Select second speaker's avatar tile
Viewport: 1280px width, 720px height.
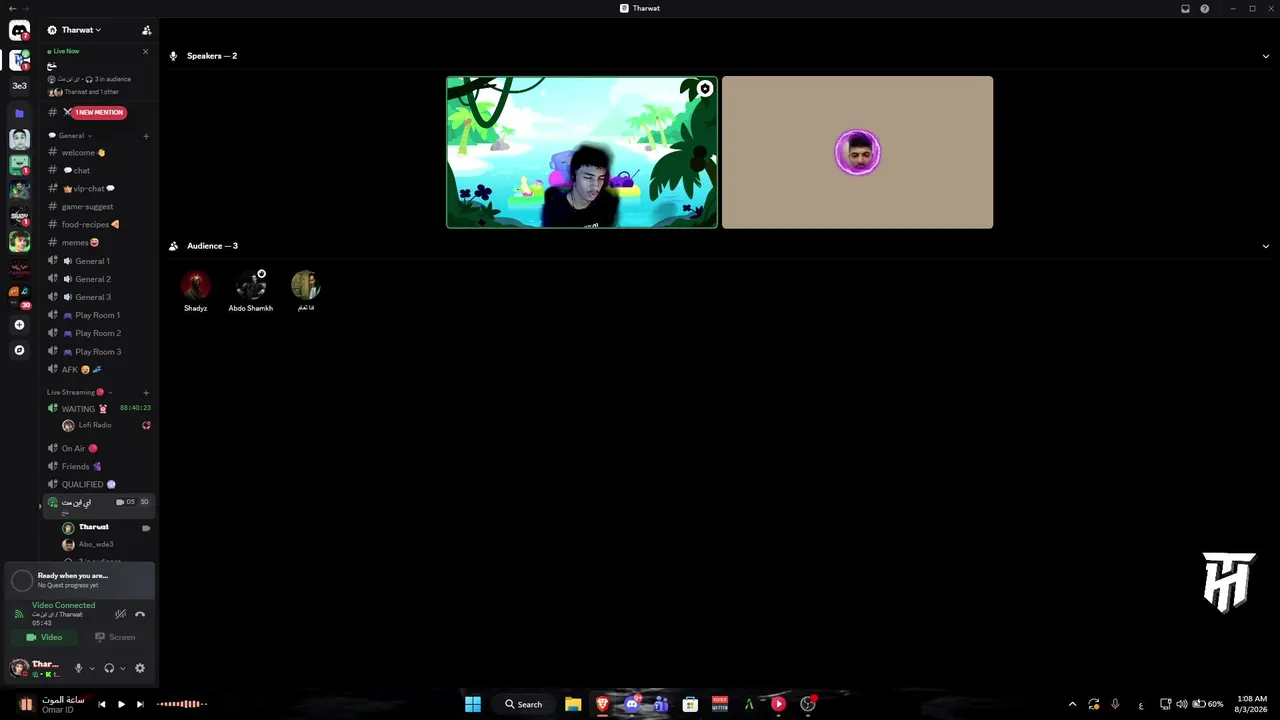(x=857, y=152)
